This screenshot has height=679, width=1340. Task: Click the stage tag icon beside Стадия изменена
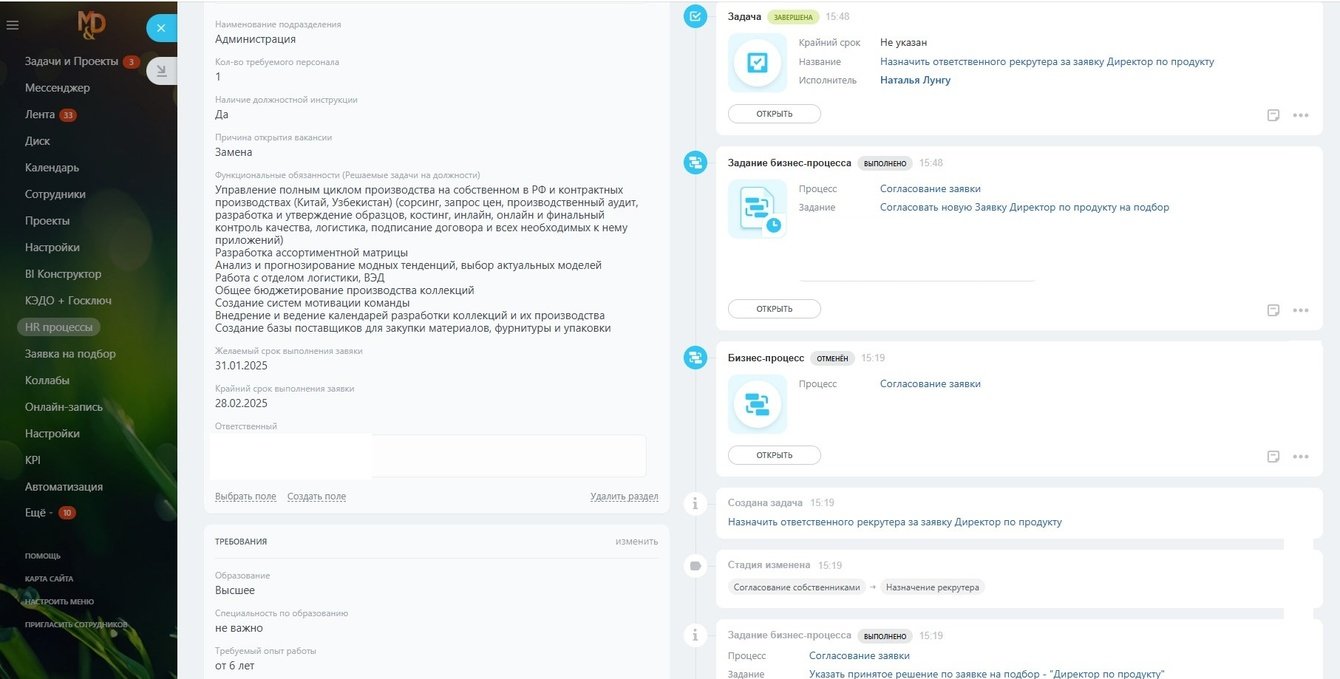click(x=695, y=566)
